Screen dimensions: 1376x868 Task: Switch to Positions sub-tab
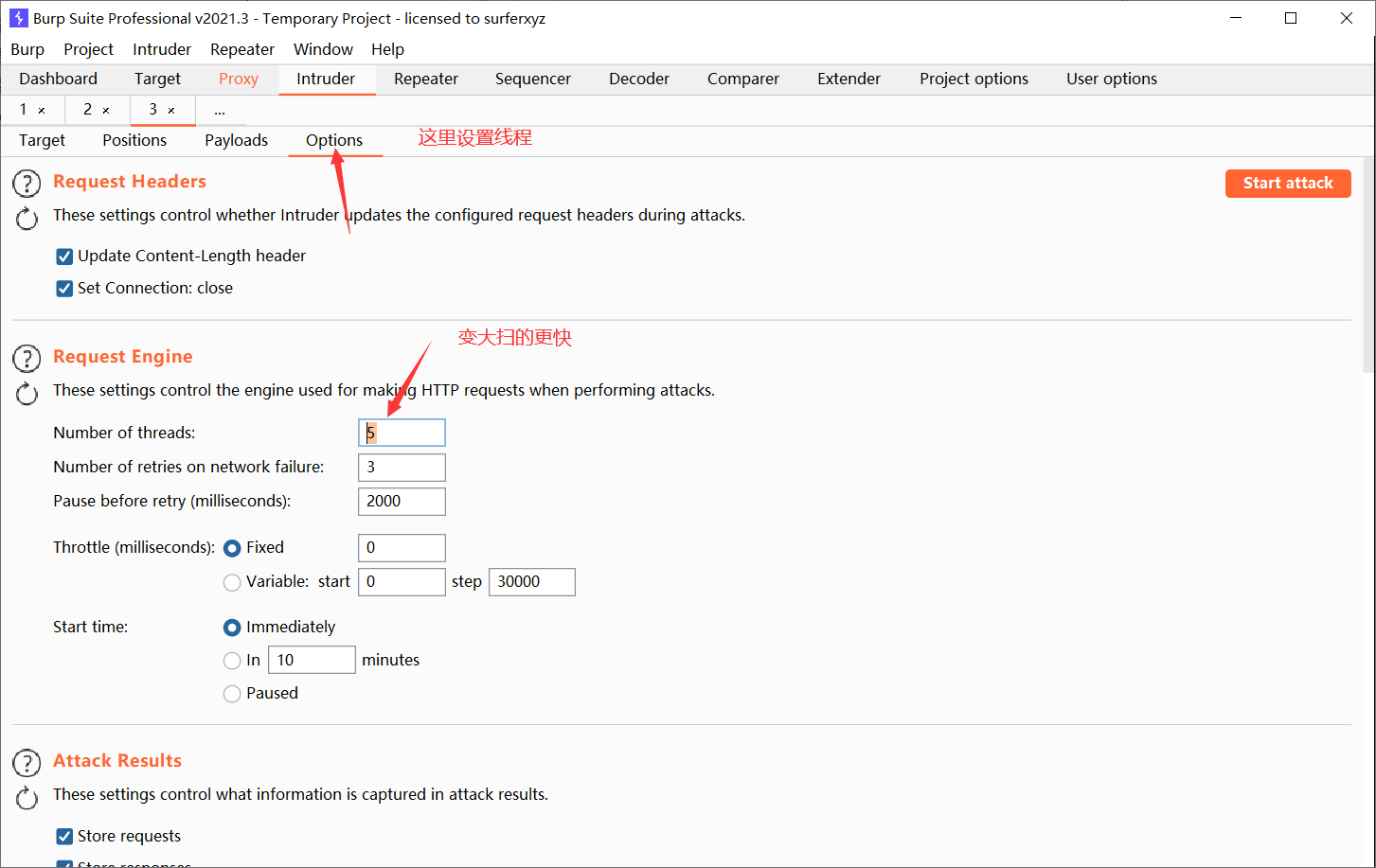coord(134,140)
